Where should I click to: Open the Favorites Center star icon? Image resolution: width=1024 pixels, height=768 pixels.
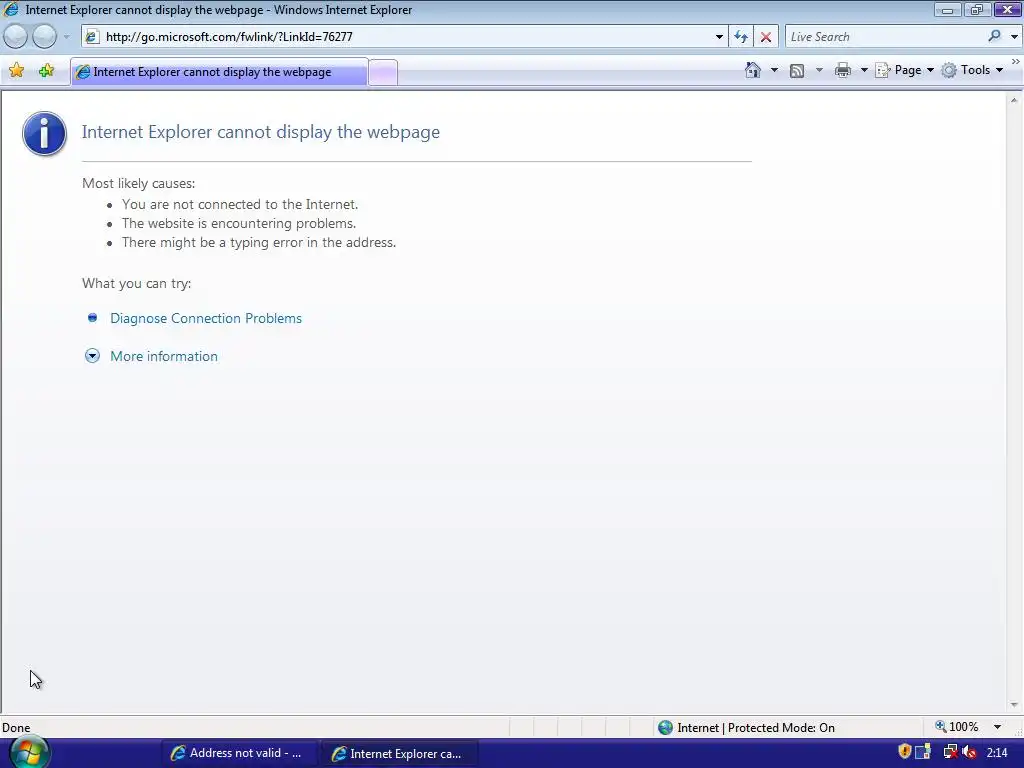point(17,70)
